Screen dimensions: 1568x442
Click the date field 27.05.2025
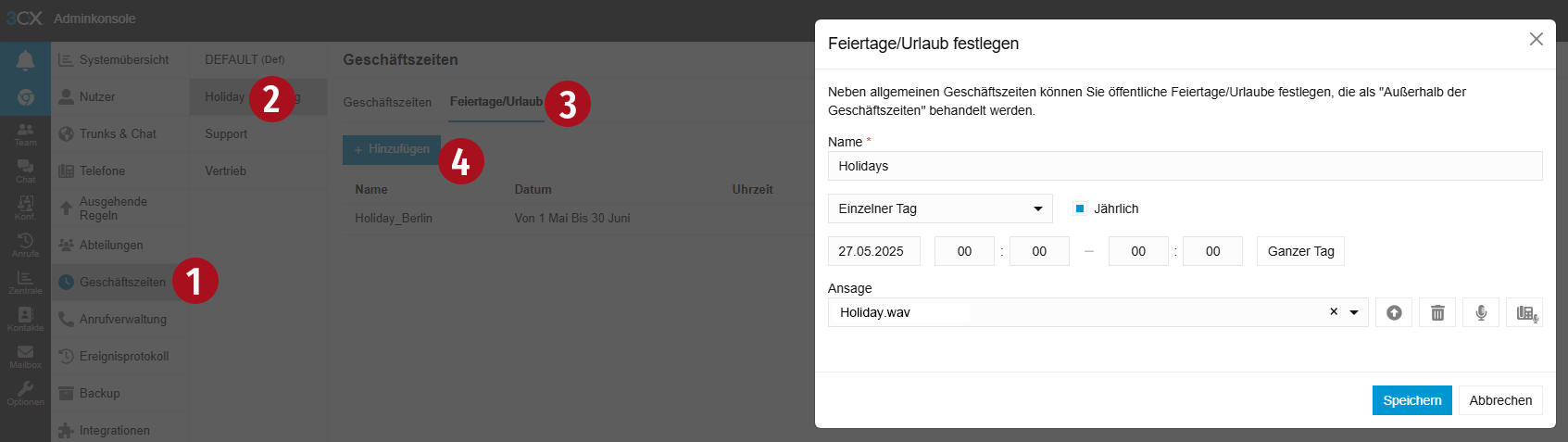tap(873, 251)
